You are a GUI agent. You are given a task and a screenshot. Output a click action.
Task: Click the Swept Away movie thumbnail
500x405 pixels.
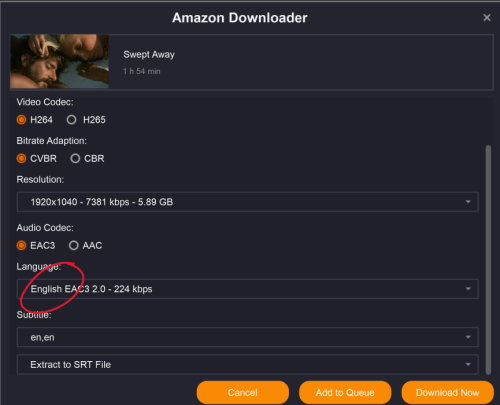click(x=60, y=61)
